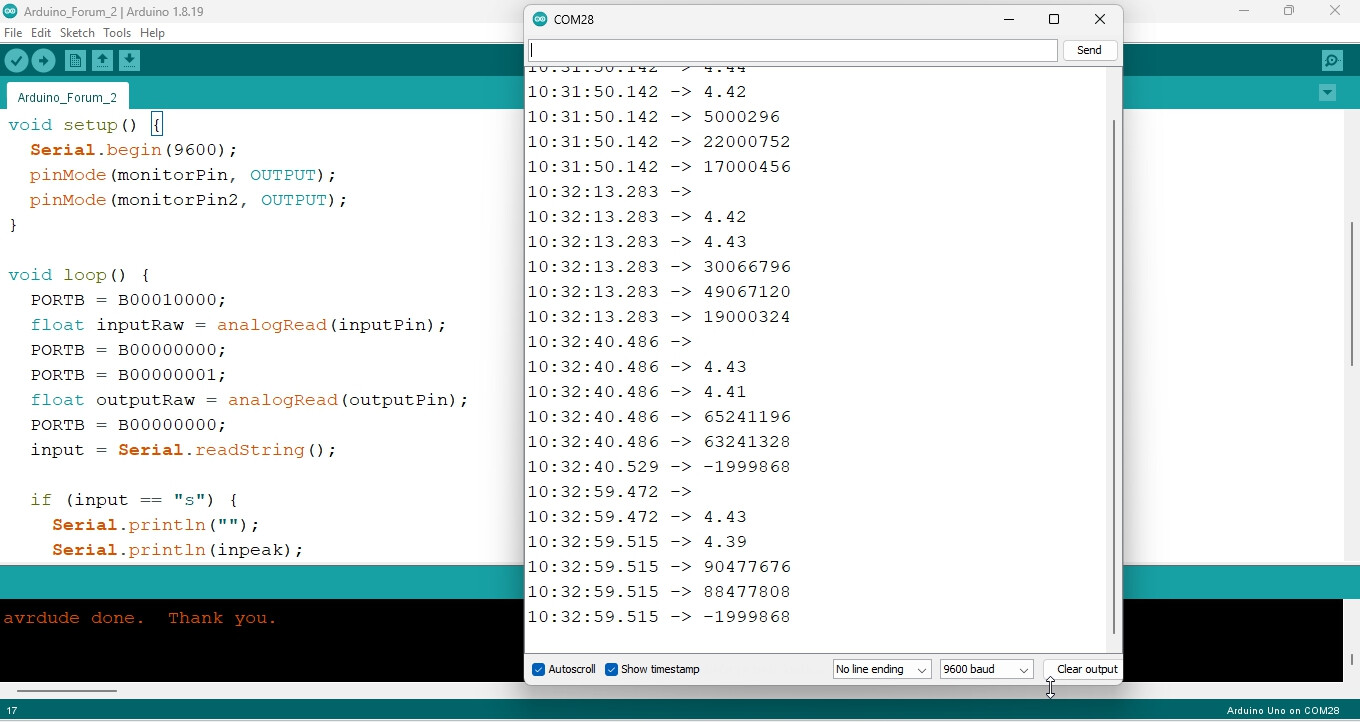Uncheck the Show timestamp option
This screenshot has width=1360, height=722.
[x=613, y=669]
